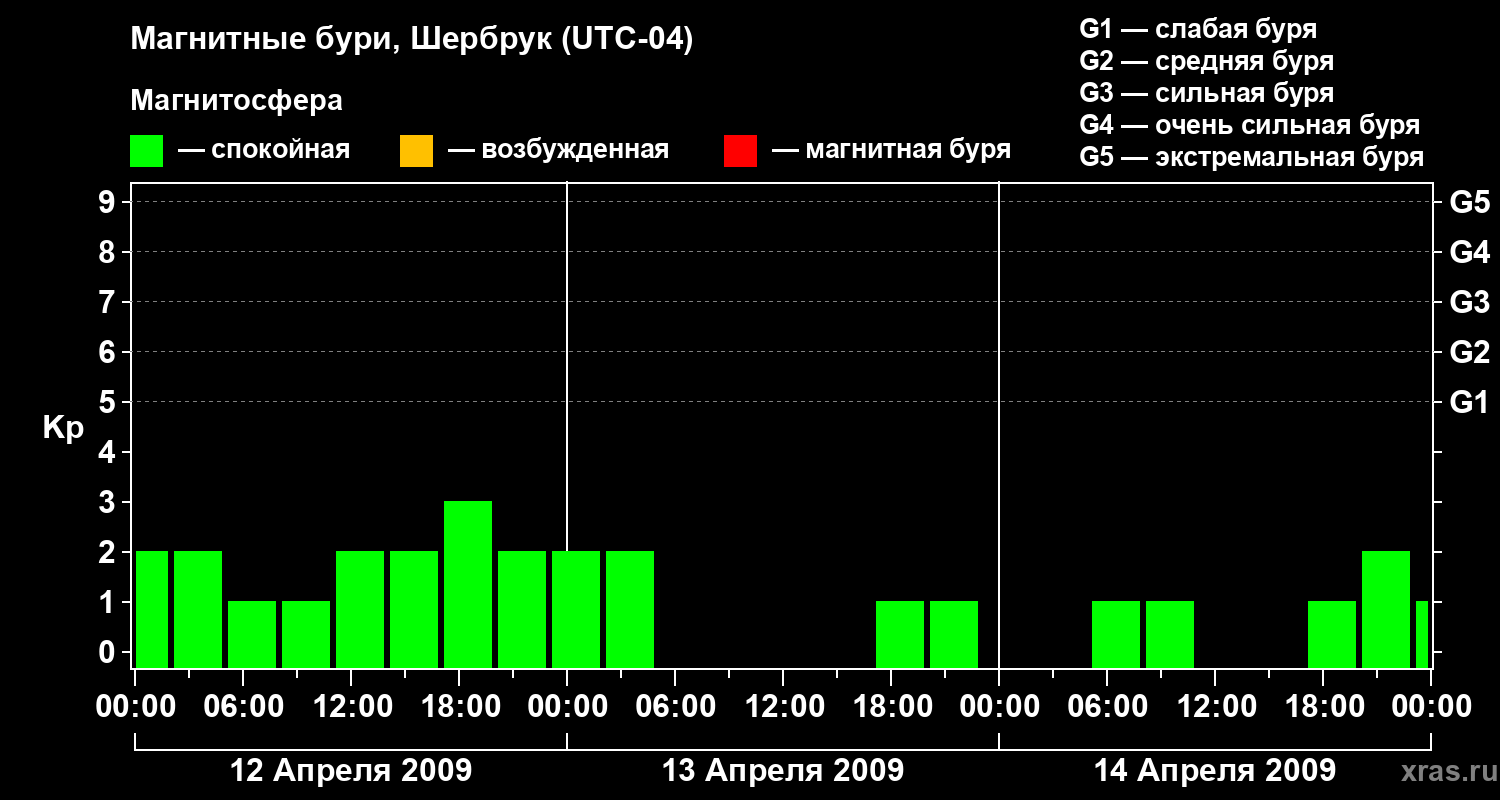Click the '— спокойная' legend label
Viewport: 1500px width, 800px height.
click(264, 151)
